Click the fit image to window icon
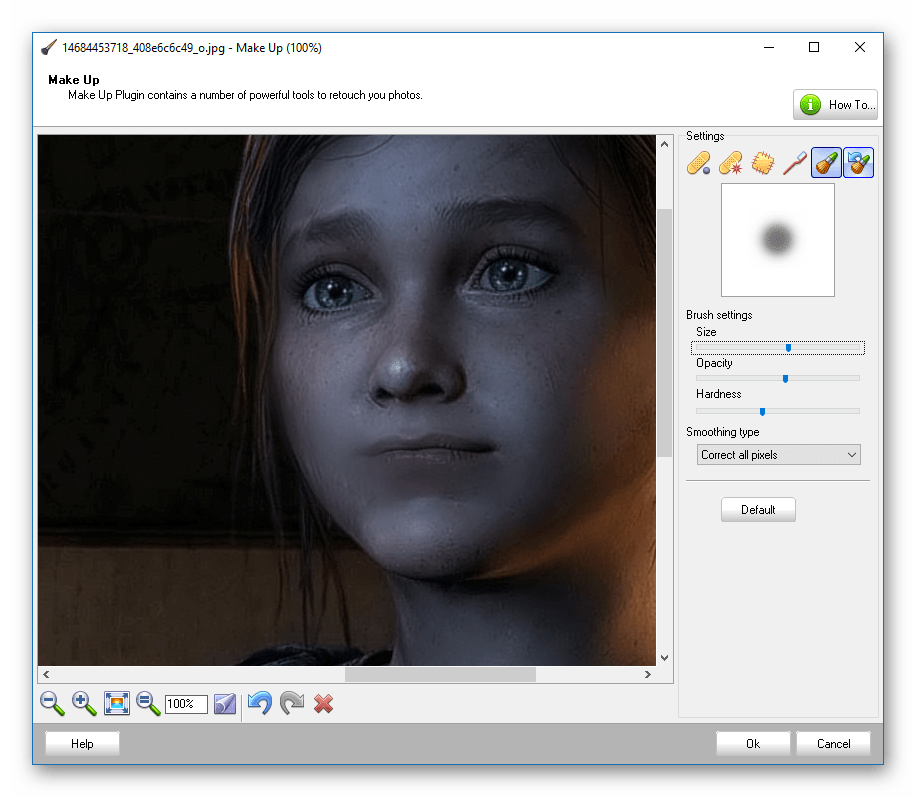 (116, 704)
